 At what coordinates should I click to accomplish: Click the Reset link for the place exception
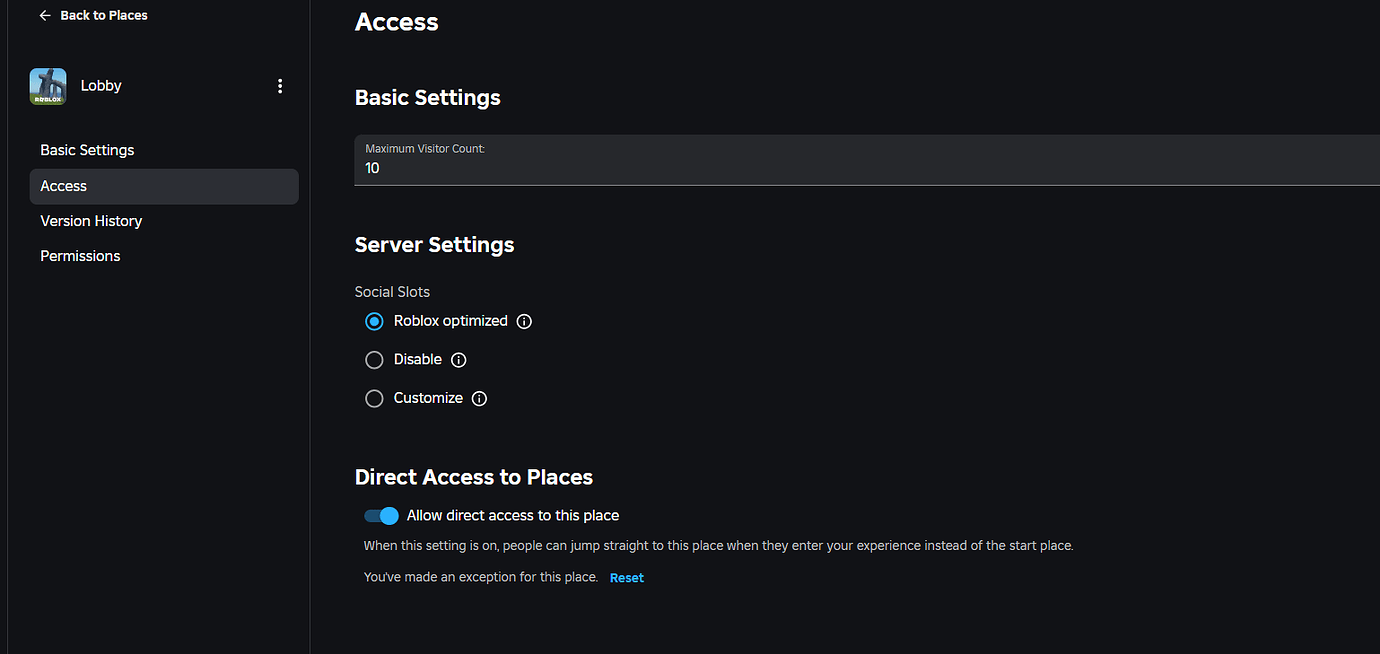coord(626,577)
